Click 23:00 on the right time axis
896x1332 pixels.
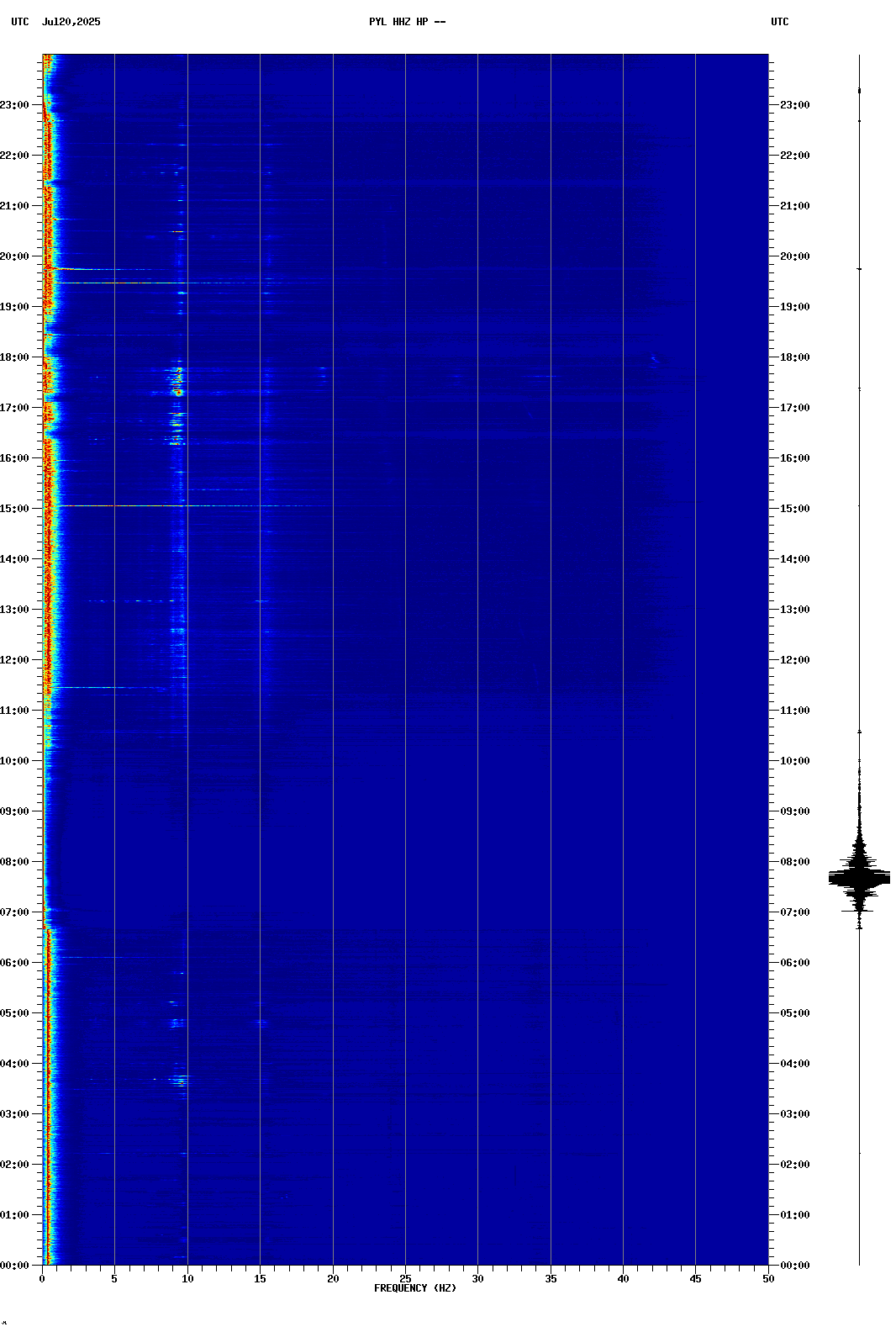tap(795, 105)
